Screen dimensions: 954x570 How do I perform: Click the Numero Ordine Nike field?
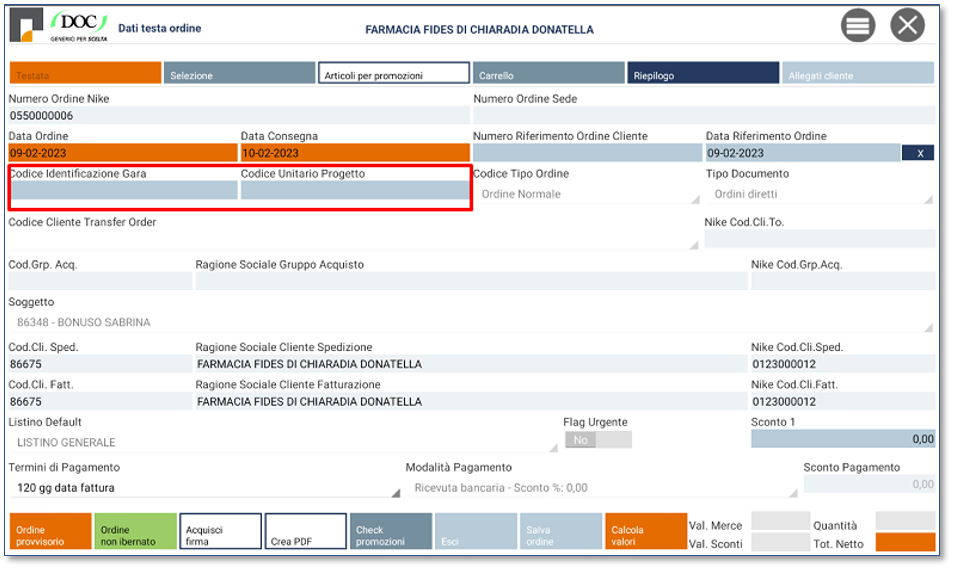coord(239,116)
